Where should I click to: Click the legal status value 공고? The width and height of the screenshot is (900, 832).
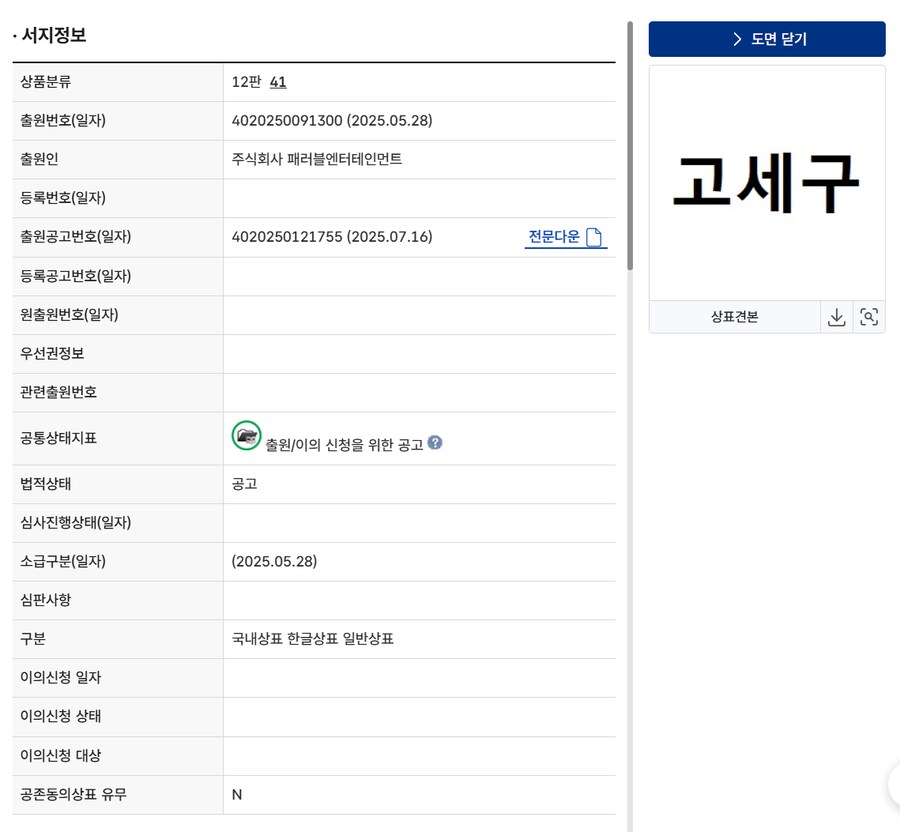coord(245,484)
